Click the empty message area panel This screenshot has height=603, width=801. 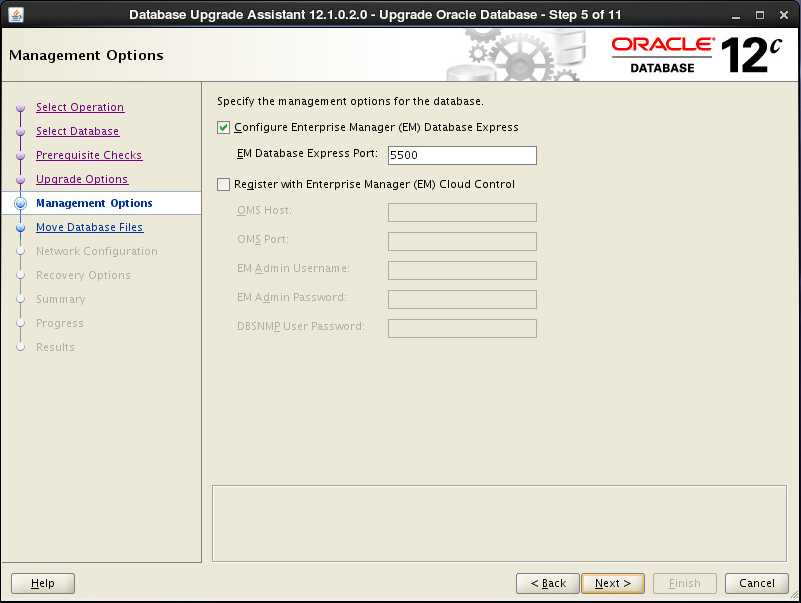[499, 523]
